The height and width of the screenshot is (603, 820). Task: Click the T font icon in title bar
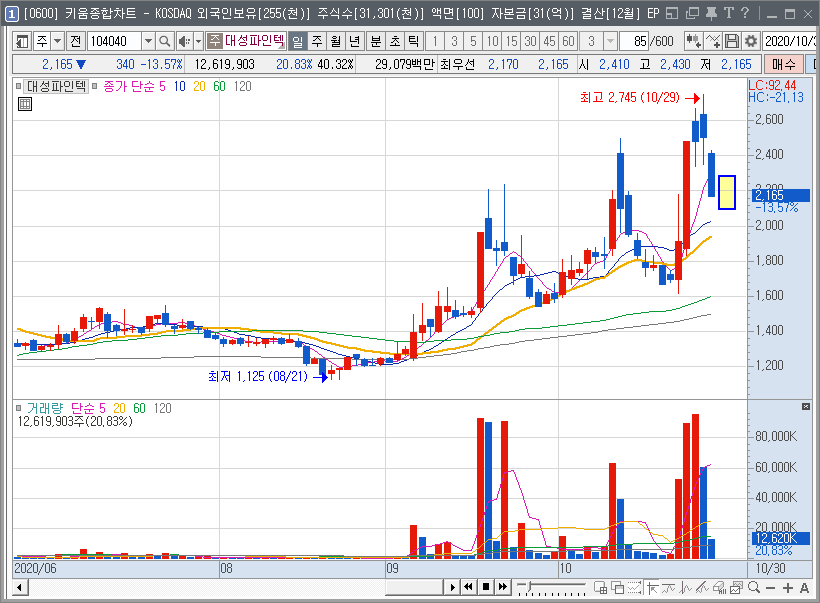tap(729, 13)
